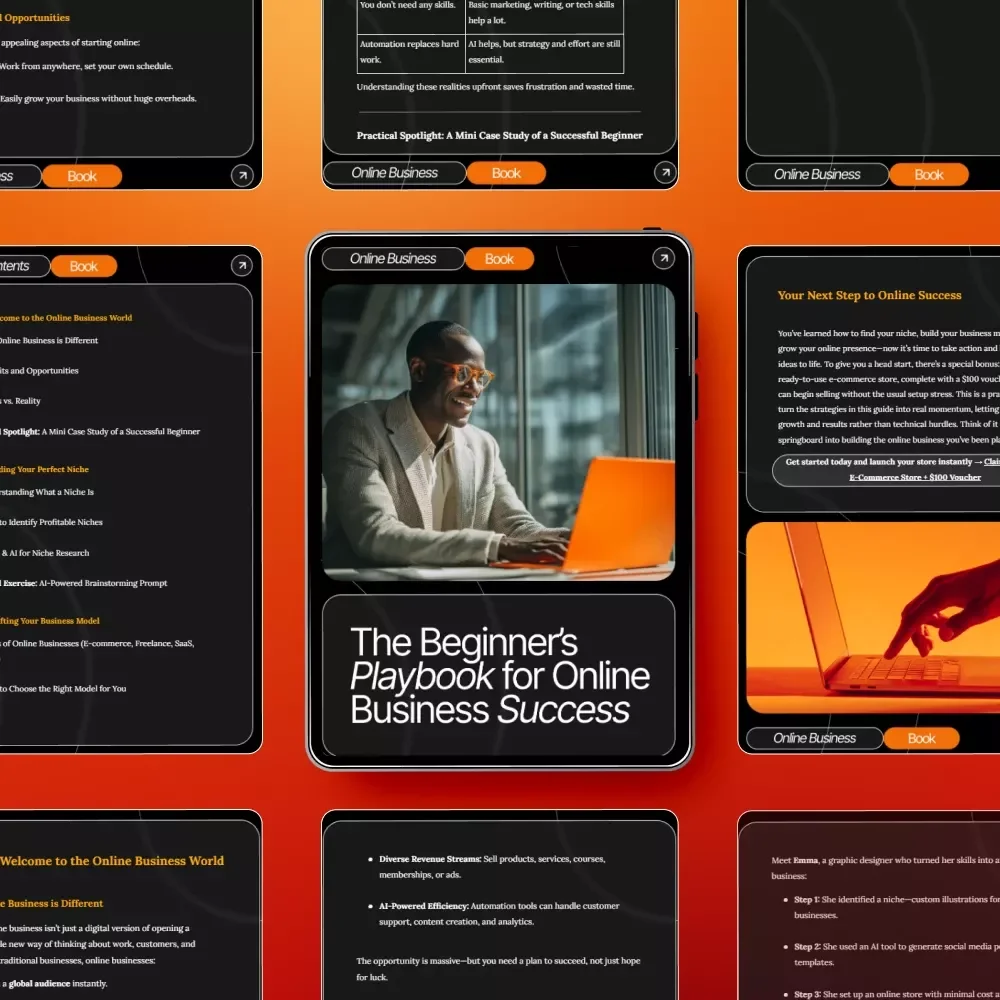Click 'Easily grow your business without huge overheads.' line

pyautogui.click(x=98, y=98)
